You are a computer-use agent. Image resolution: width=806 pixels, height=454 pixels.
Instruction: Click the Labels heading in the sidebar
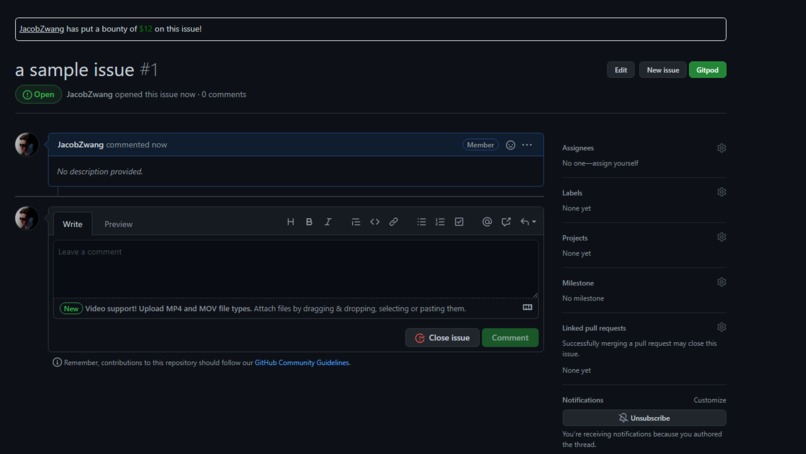pyautogui.click(x=572, y=193)
